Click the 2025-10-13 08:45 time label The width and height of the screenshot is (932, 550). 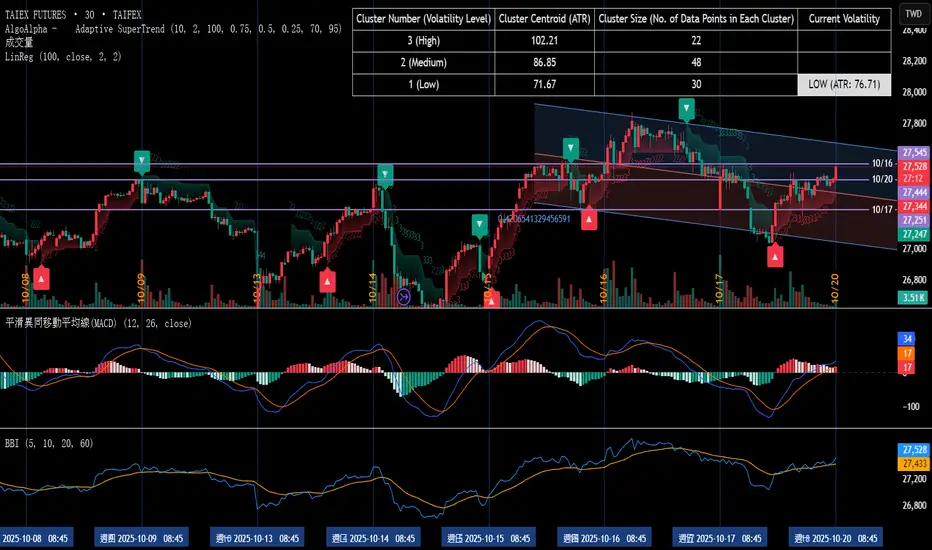tap(257, 538)
